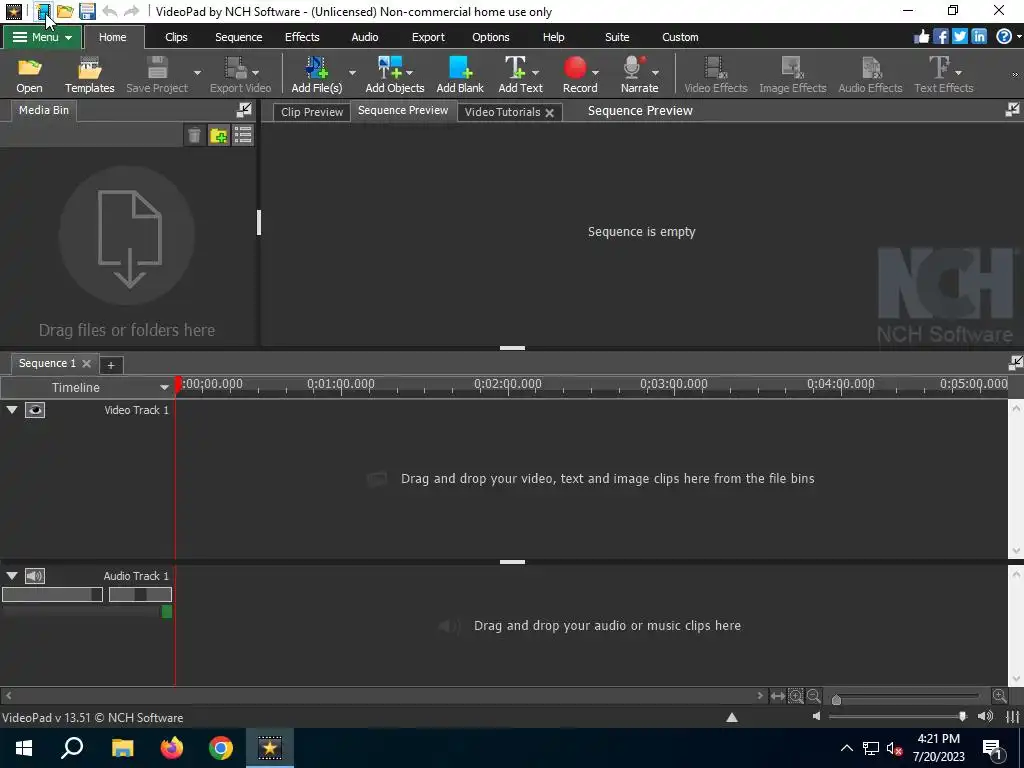Viewport: 1024px width, 768px height.
Task: Start recording with the Record button
Action: click(580, 75)
